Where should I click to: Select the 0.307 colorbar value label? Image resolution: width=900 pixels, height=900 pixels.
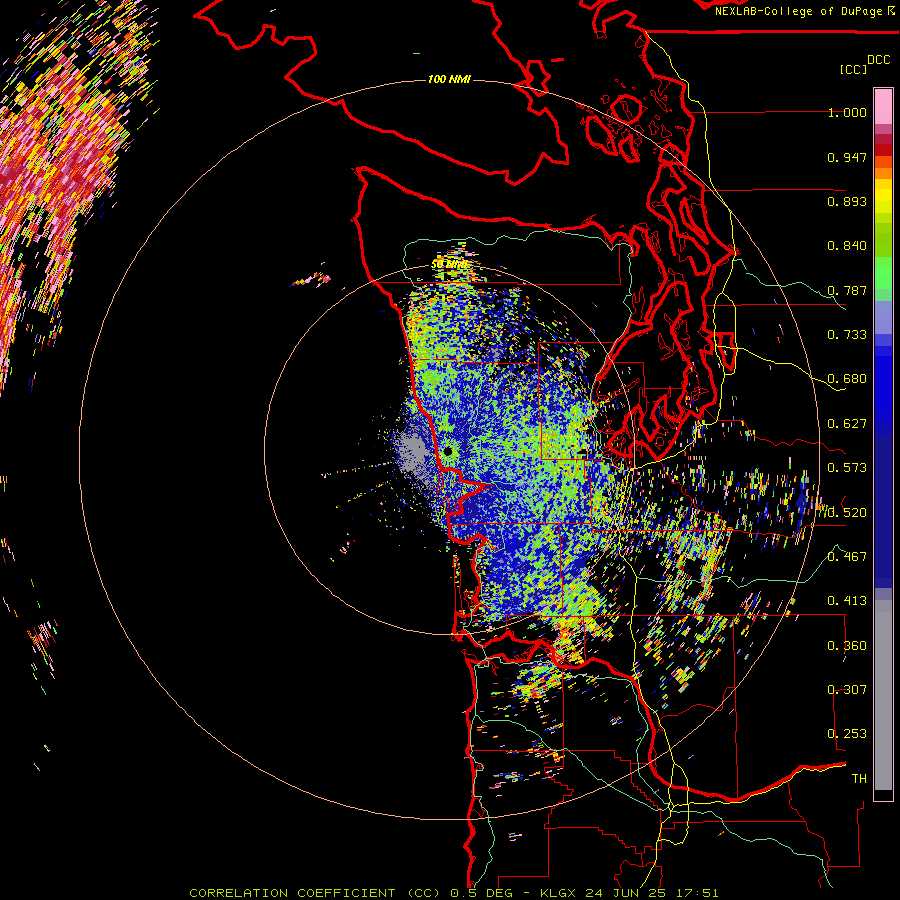click(x=847, y=689)
